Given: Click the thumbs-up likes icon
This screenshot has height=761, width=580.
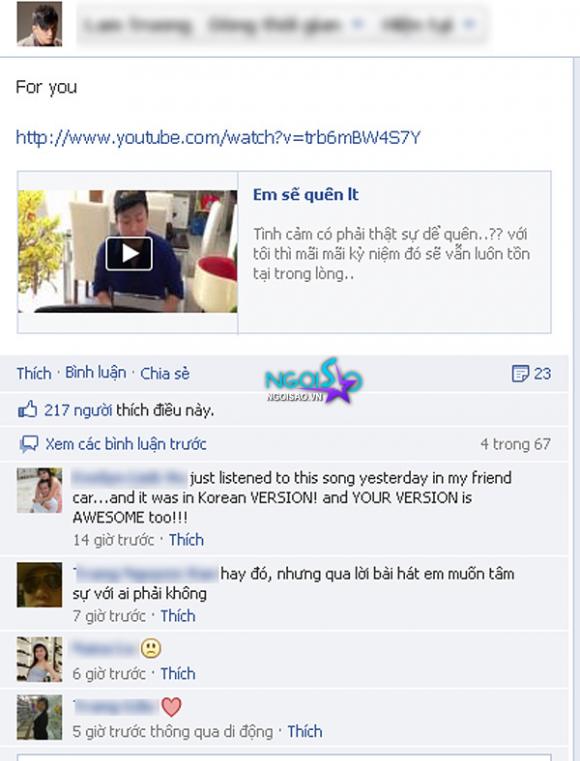Looking at the screenshot, I should [27, 410].
